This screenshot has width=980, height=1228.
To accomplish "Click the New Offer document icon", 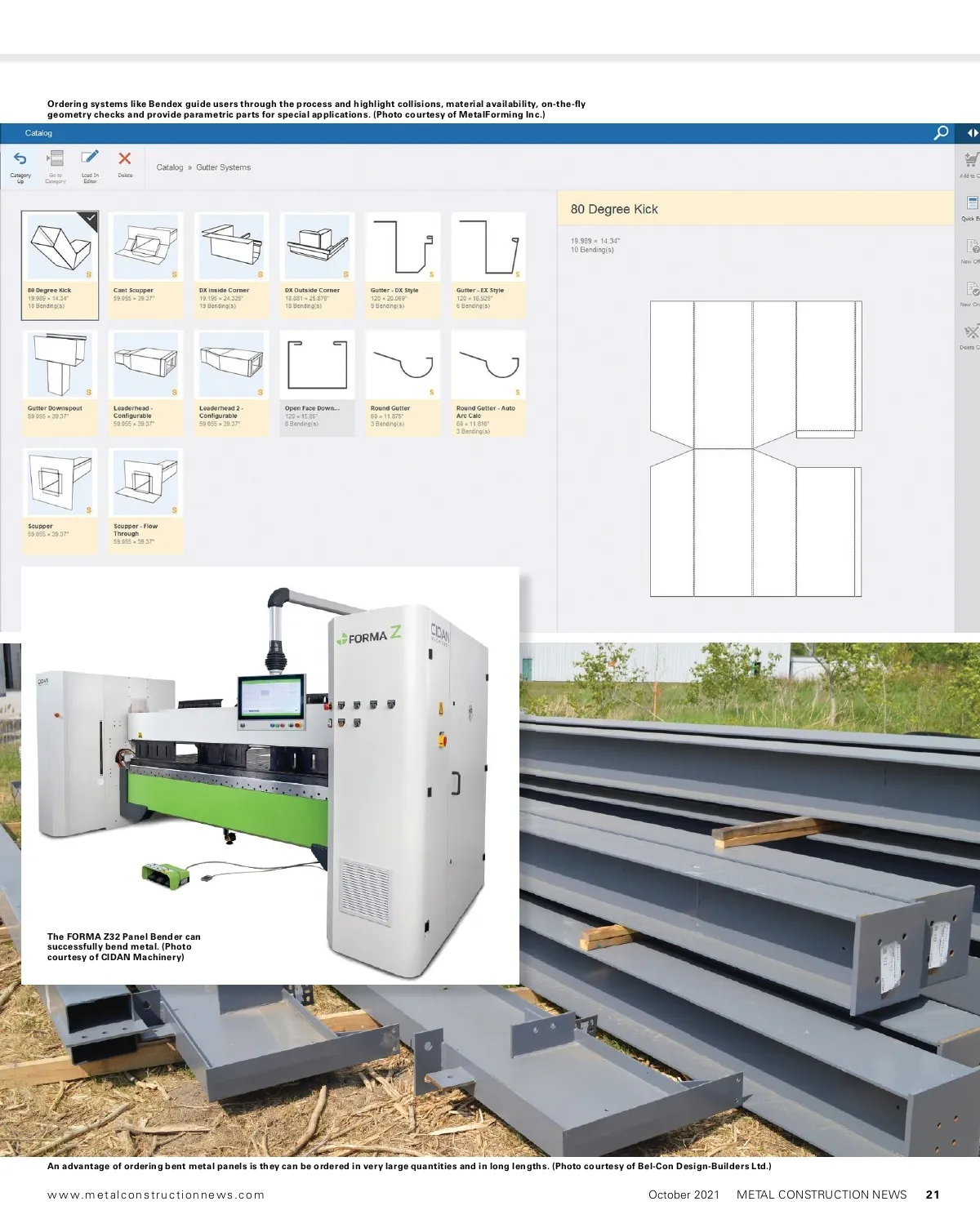I will click(971, 247).
